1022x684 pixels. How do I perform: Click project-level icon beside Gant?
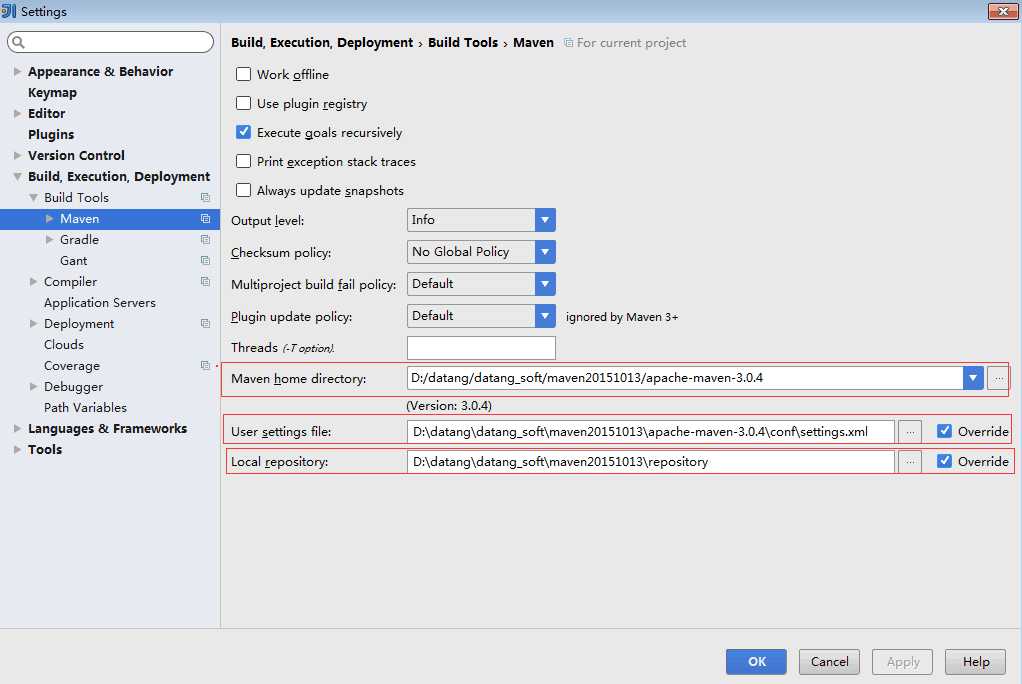pos(205,261)
